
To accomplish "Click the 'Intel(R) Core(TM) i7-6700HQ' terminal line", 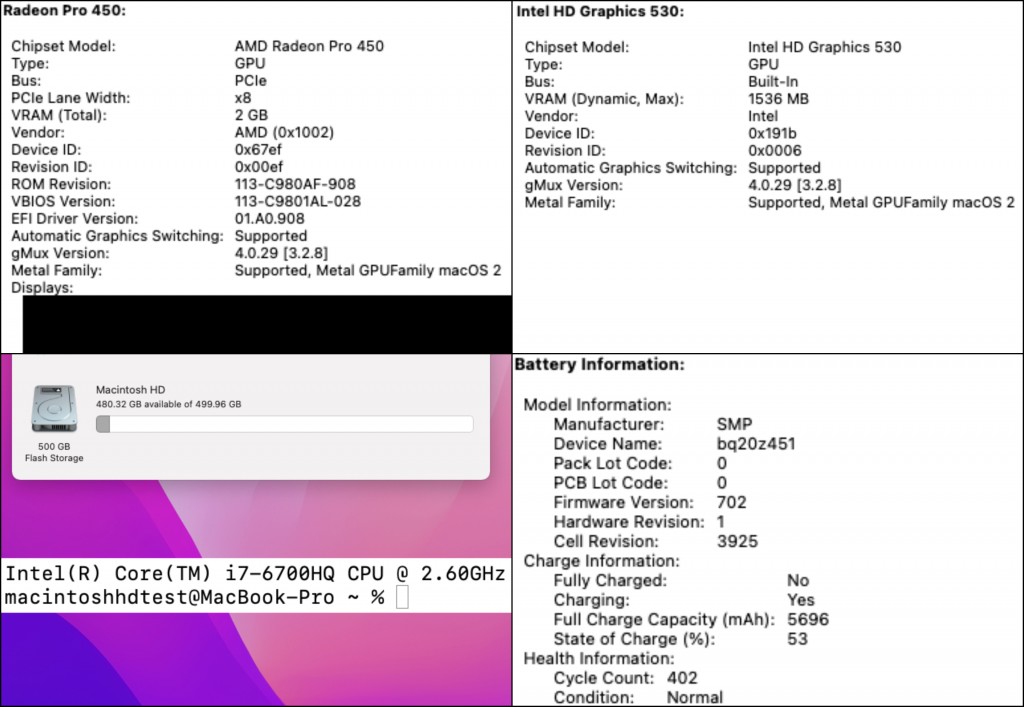I will coord(255,574).
